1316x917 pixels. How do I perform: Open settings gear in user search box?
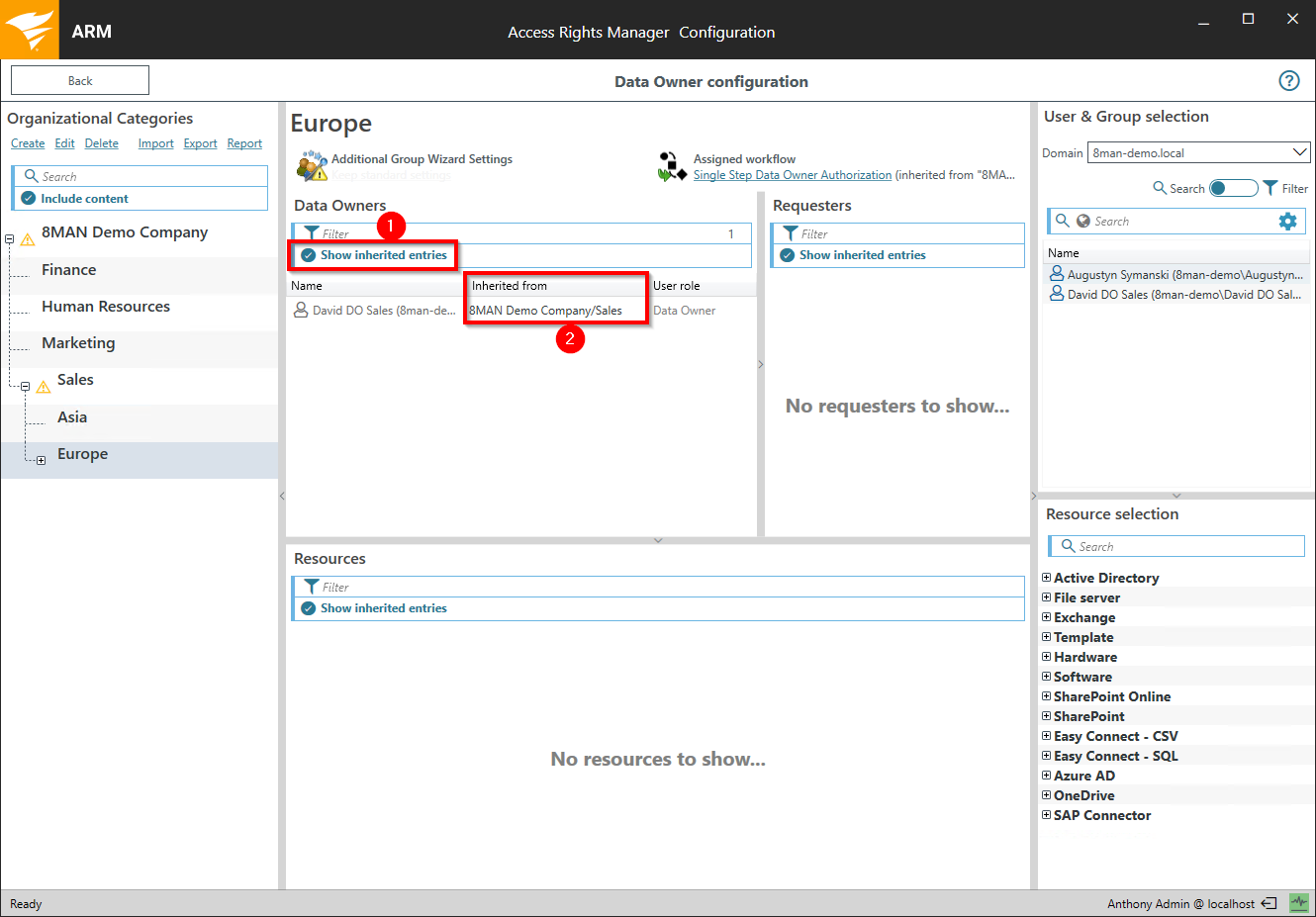pos(1287,222)
